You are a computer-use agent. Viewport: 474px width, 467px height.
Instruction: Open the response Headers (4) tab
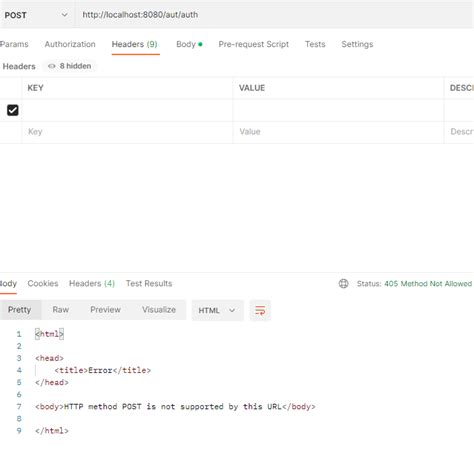click(x=92, y=284)
